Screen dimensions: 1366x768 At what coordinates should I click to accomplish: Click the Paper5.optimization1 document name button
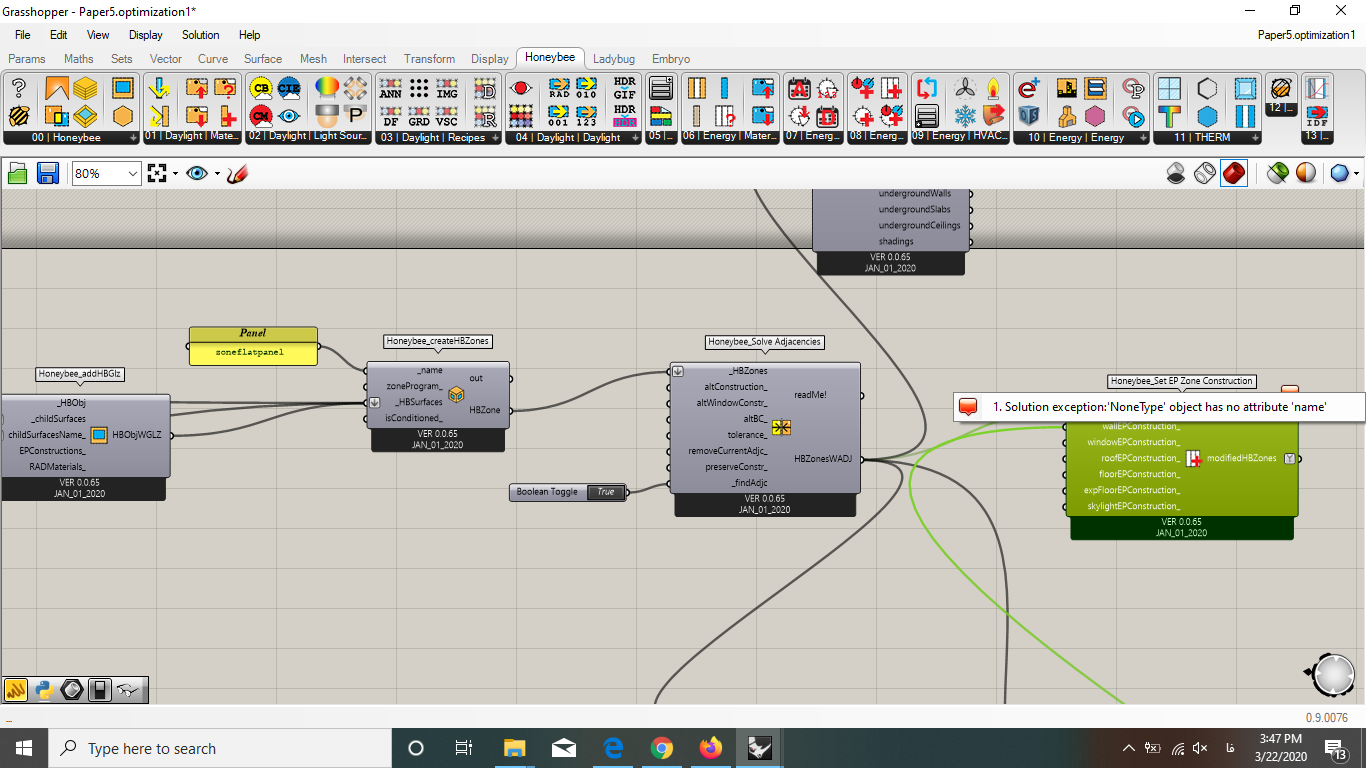click(x=1307, y=35)
